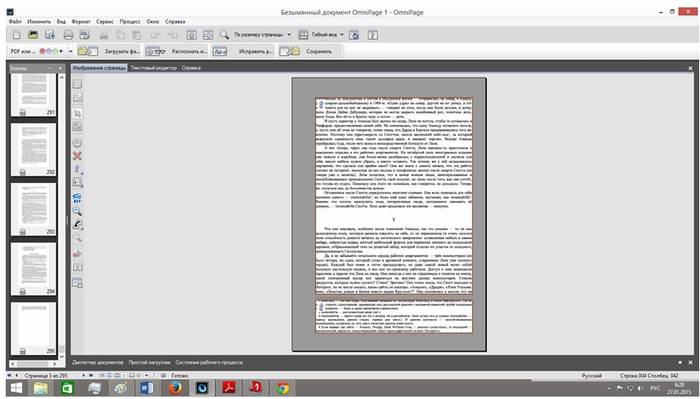Select page thumbnail 293
The image size is (700, 399).
[33, 209]
